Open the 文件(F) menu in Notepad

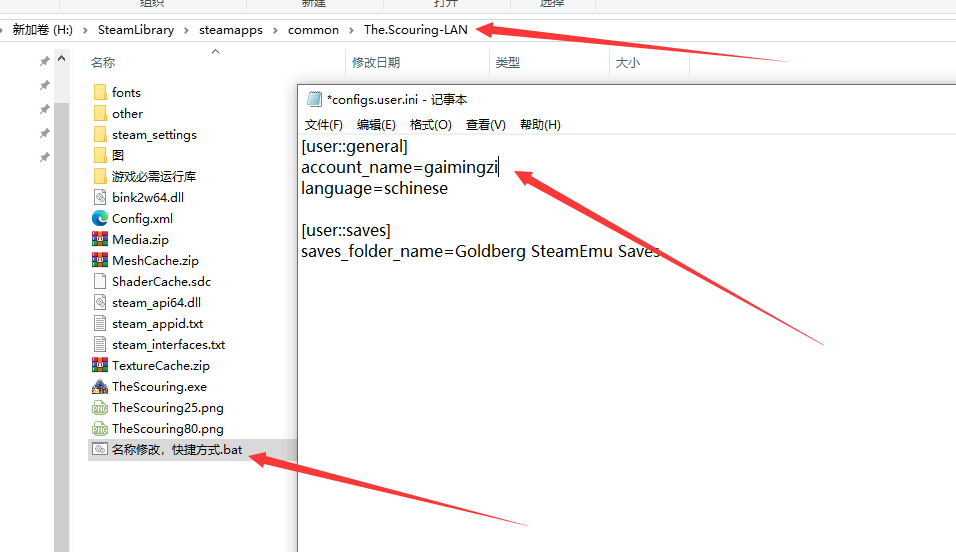click(x=323, y=125)
